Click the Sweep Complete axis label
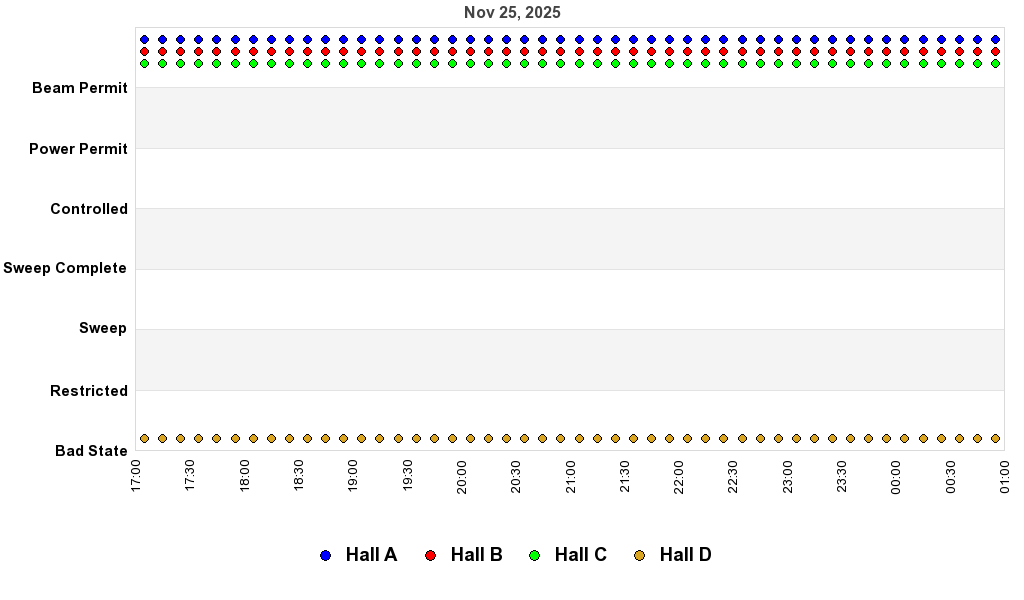 pos(65,268)
